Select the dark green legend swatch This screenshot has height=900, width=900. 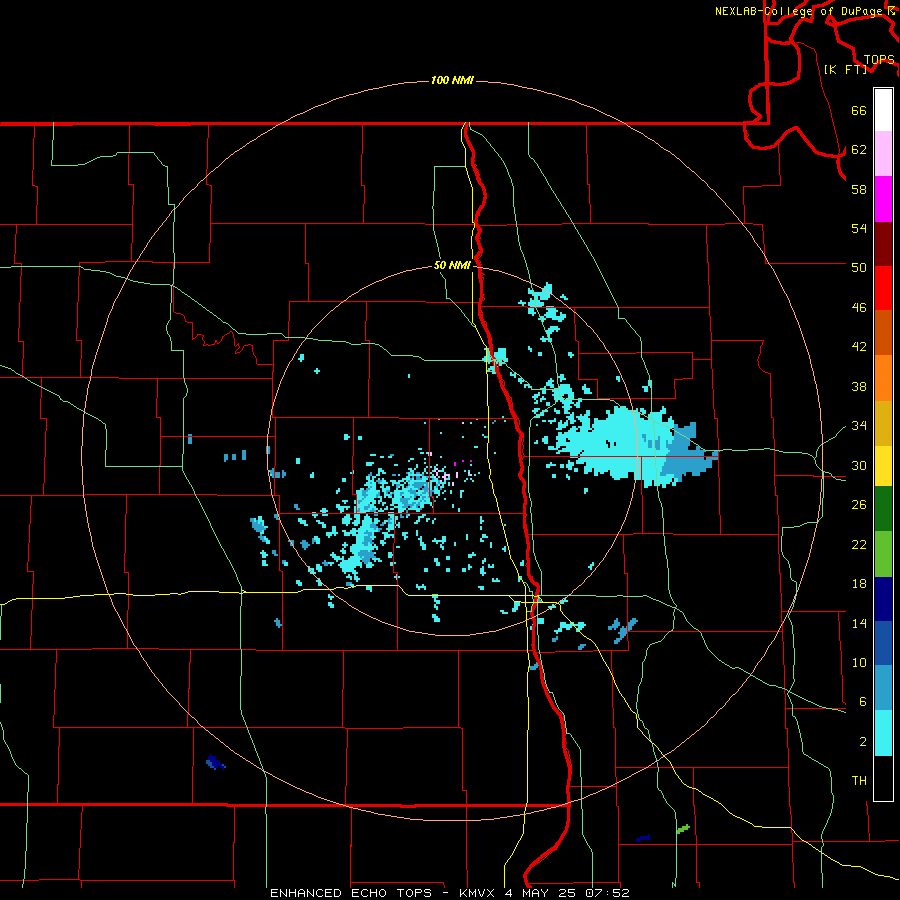883,509
